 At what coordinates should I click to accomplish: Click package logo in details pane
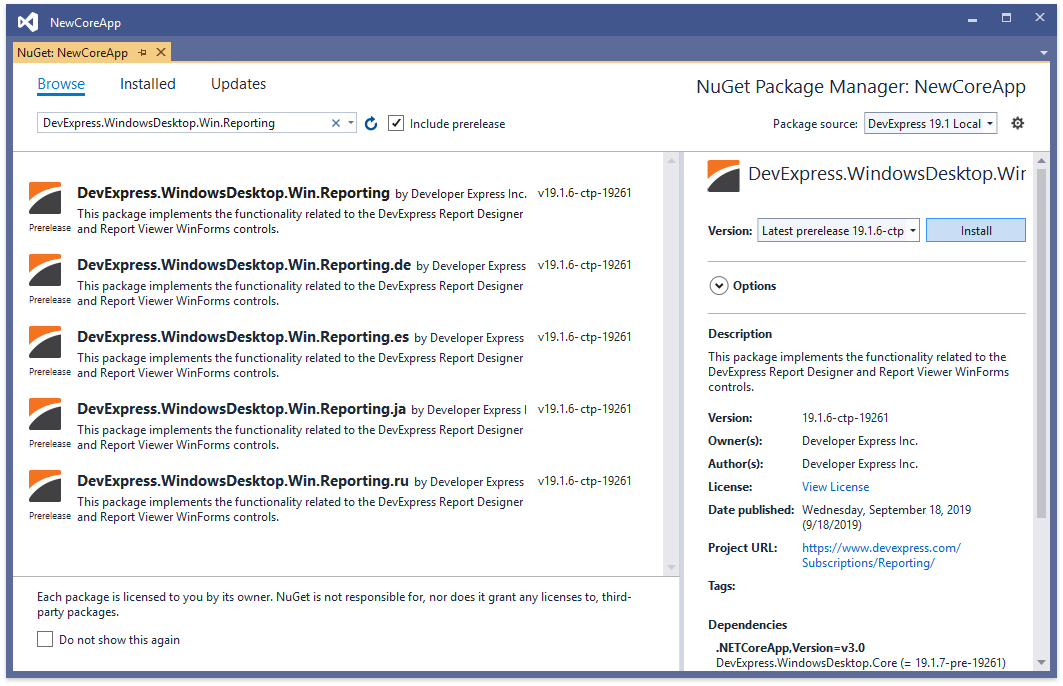[x=723, y=175]
